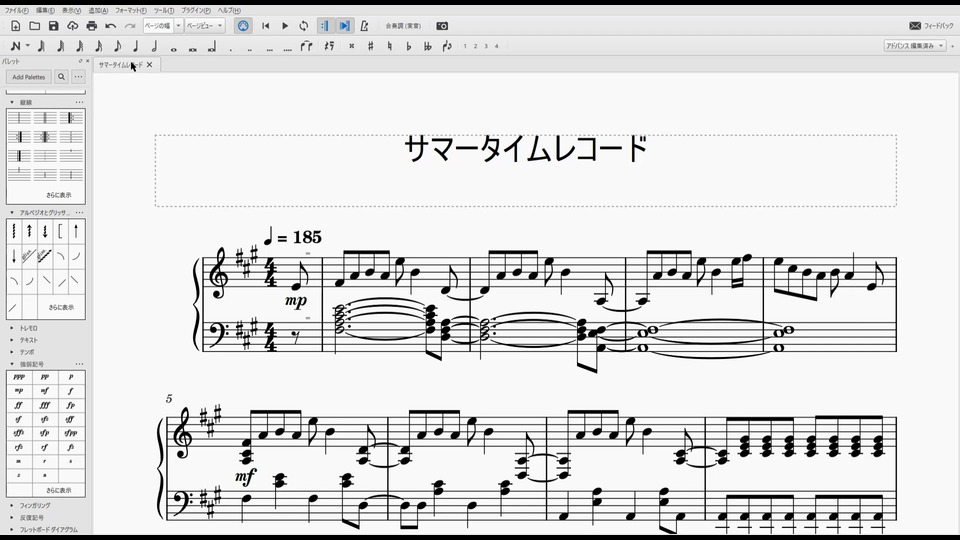Select voice 1
This screenshot has height=540, width=960.
pos(465,46)
